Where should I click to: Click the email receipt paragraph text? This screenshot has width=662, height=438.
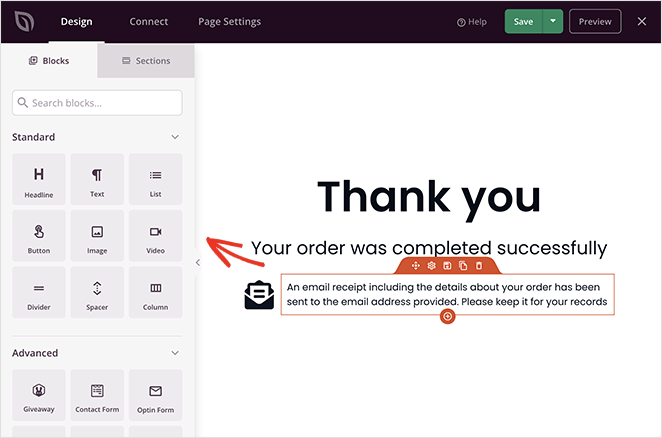(447, 294)
